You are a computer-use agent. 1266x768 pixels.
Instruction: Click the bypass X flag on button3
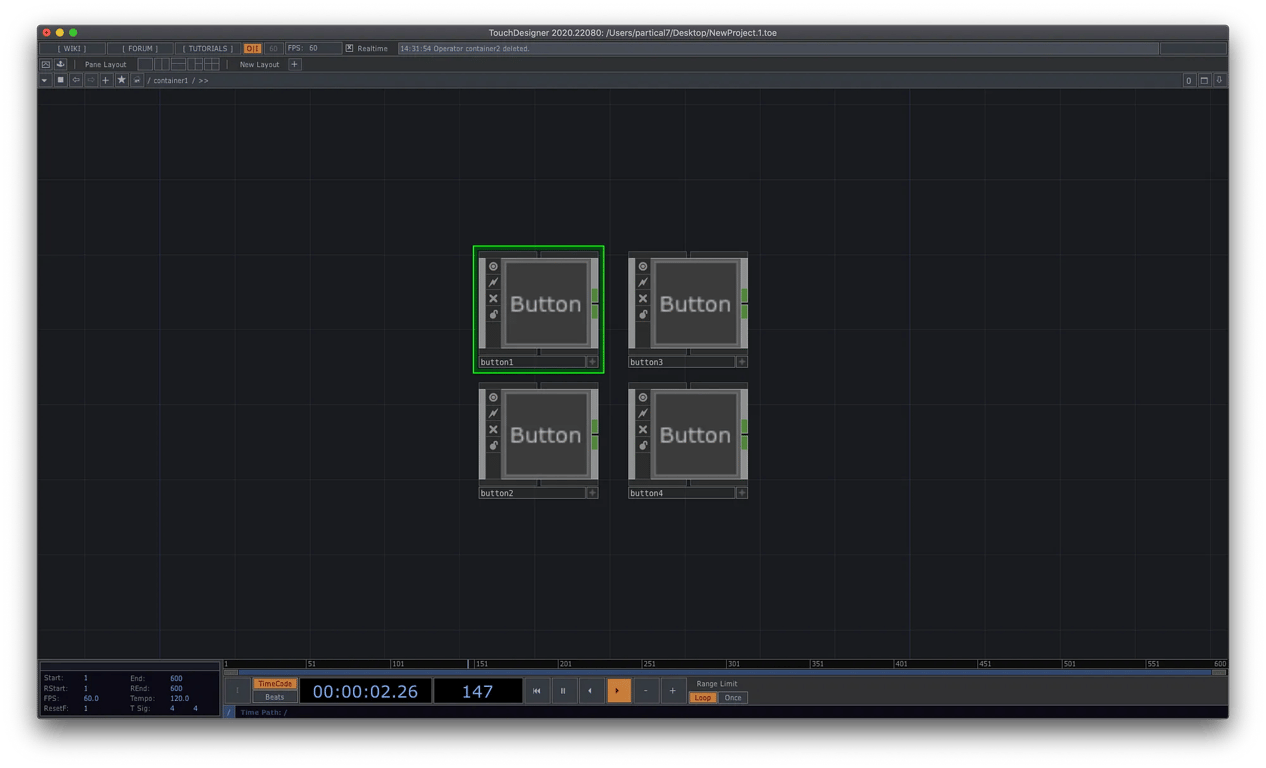[x=643, y=298]
